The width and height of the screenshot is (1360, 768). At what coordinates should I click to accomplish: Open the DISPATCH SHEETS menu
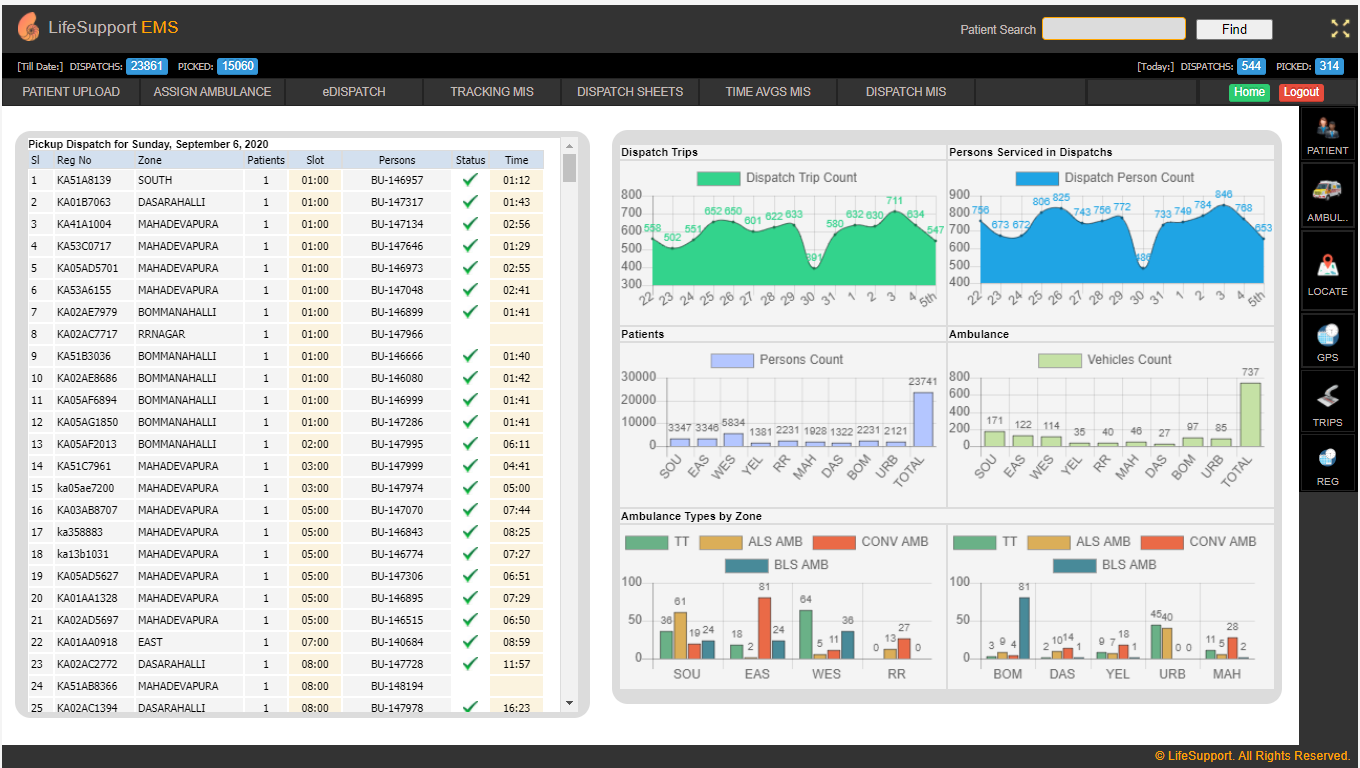[630, 91]
